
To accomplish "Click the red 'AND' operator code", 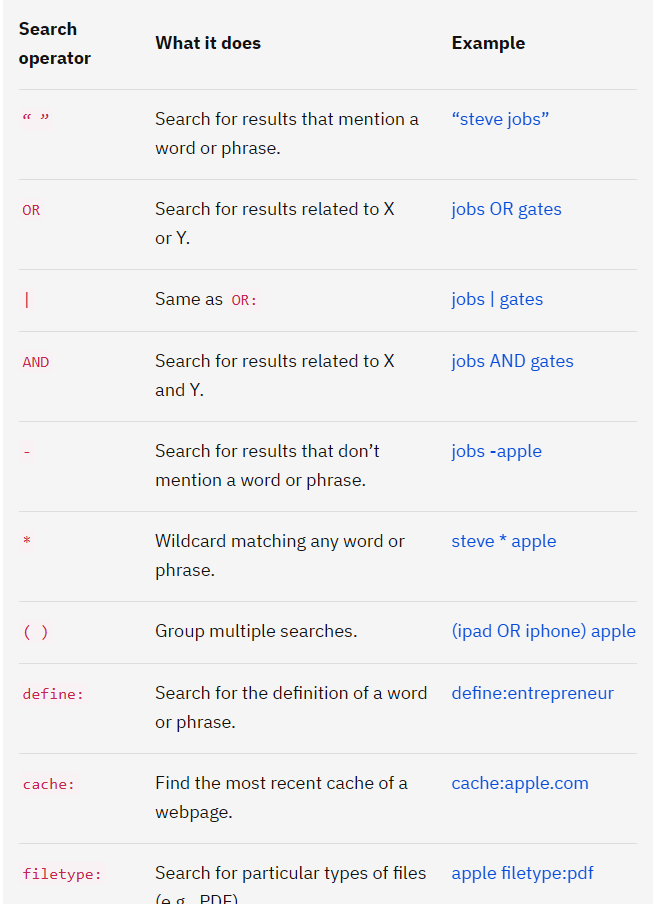I will [x=35, y=362].
